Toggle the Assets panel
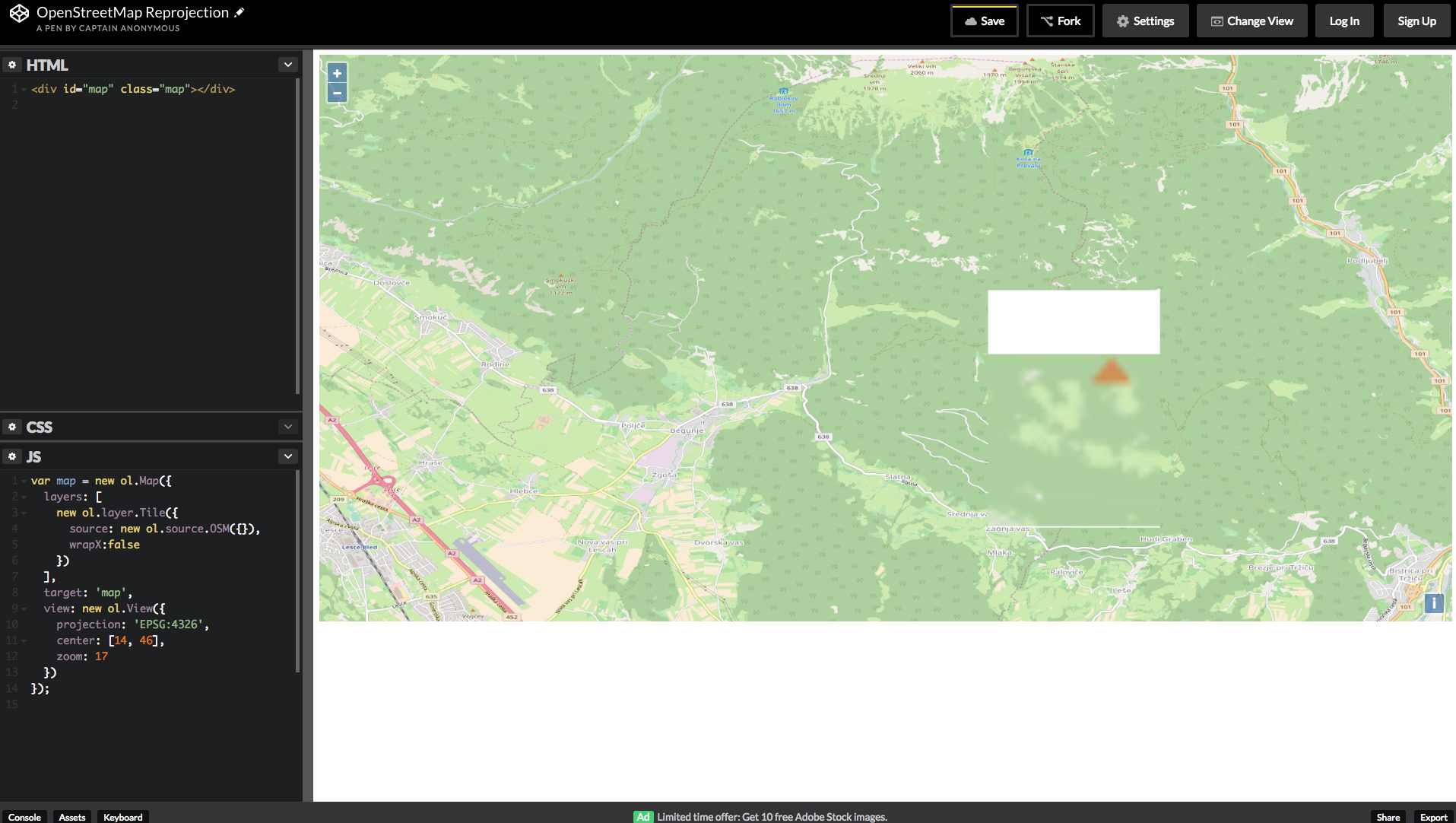The image size is (1456, 823). coord(71,817)
